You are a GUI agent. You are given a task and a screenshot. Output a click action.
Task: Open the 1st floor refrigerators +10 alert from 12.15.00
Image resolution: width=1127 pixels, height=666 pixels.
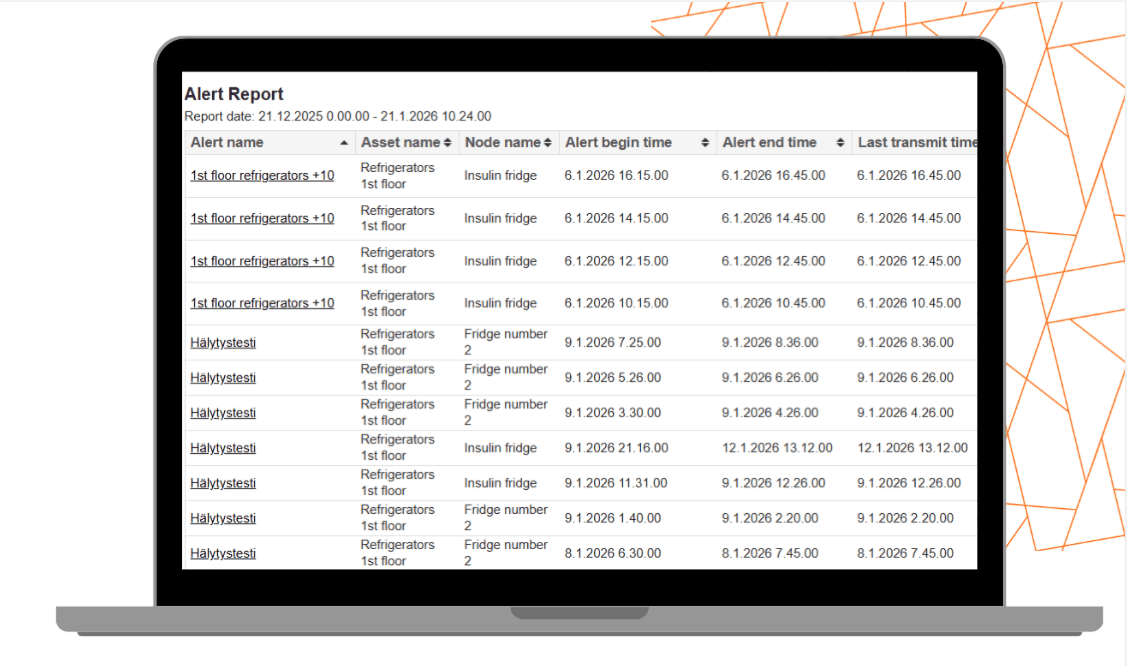pyautogui.click(x=262, y=261)
